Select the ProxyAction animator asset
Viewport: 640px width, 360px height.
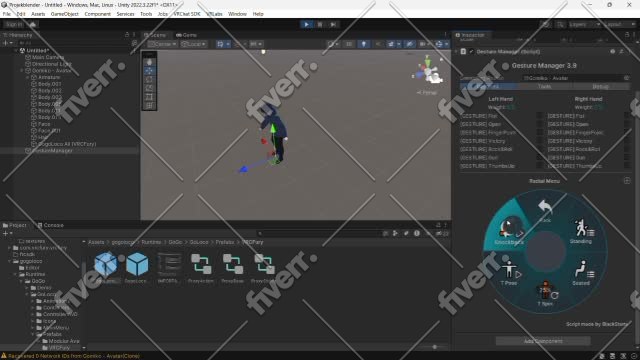pos(201,267)
